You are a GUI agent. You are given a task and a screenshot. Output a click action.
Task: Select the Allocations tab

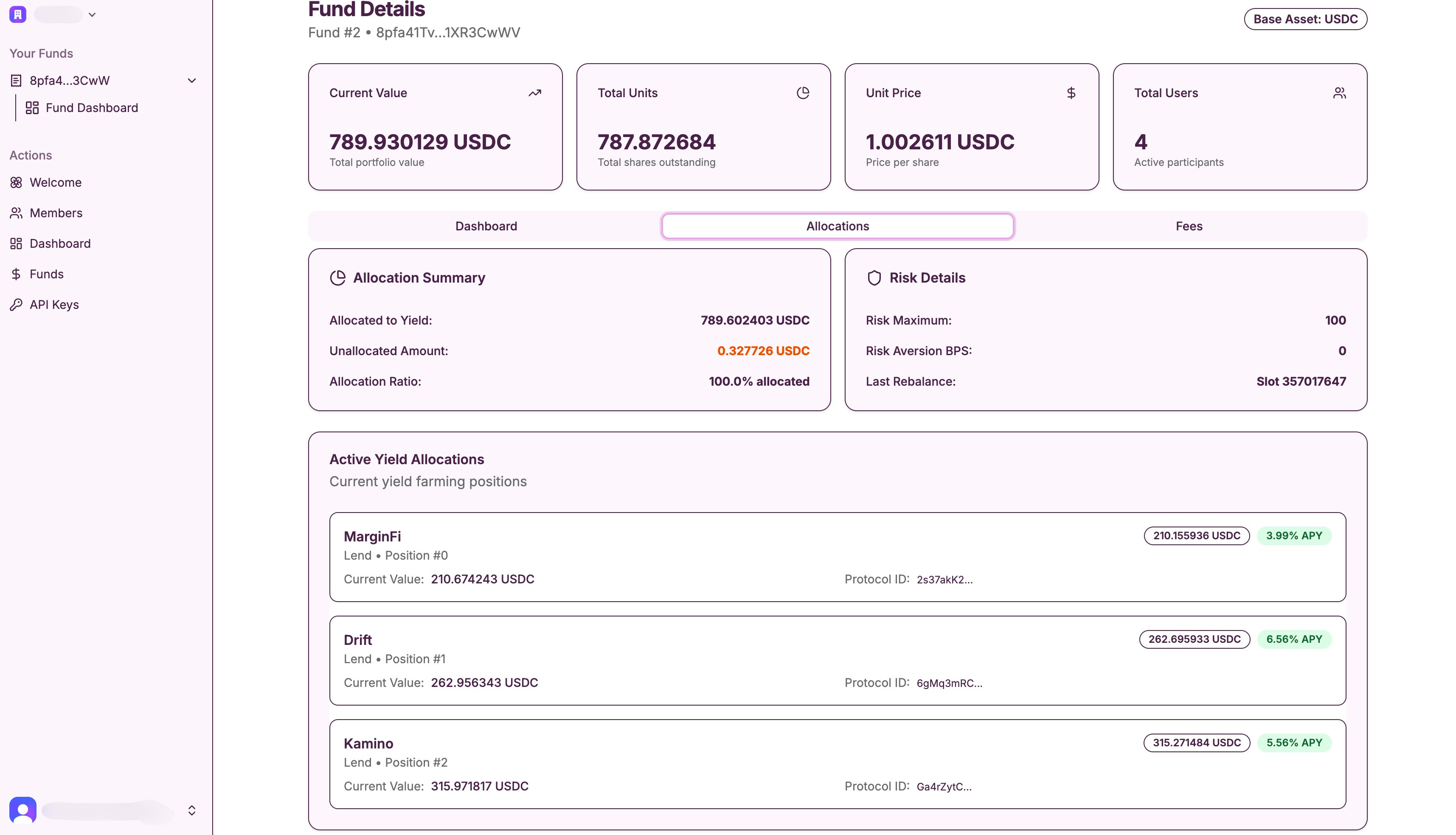click(x=837, y=226)
